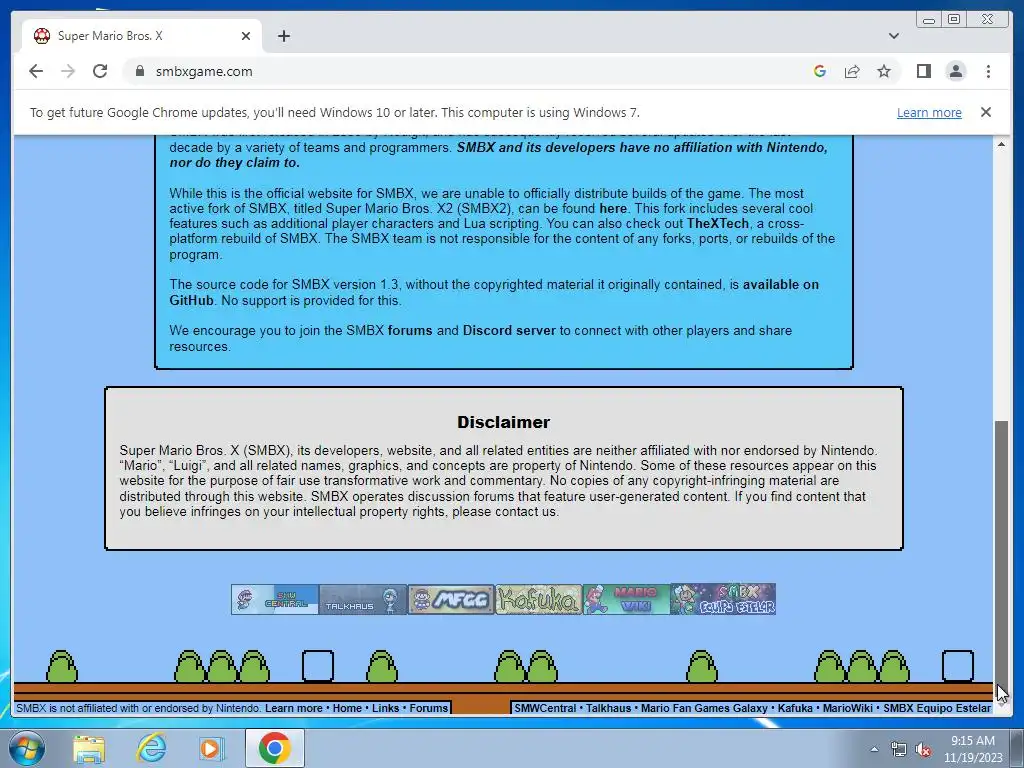Image resolution: width=1024 pixels, height=768 pixels.
Task: Open the 'available on GitHub' link
Action: tap(780, 285)
